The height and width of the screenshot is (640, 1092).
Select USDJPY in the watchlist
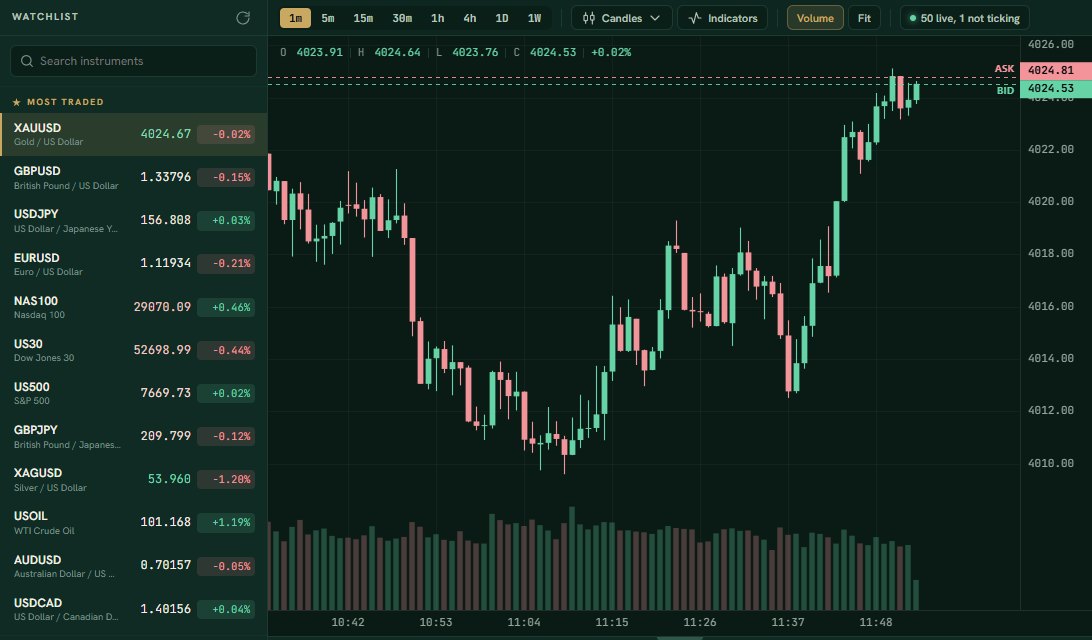[134, 221]
